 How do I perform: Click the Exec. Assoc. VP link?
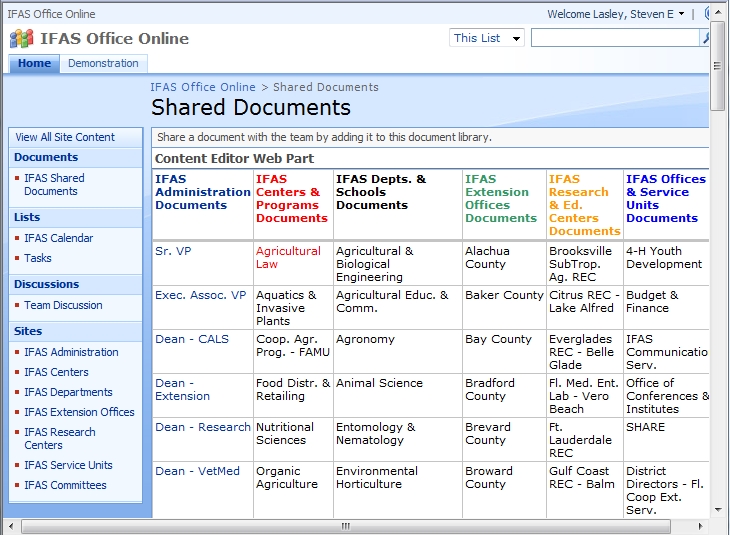(x=201, y=295)
